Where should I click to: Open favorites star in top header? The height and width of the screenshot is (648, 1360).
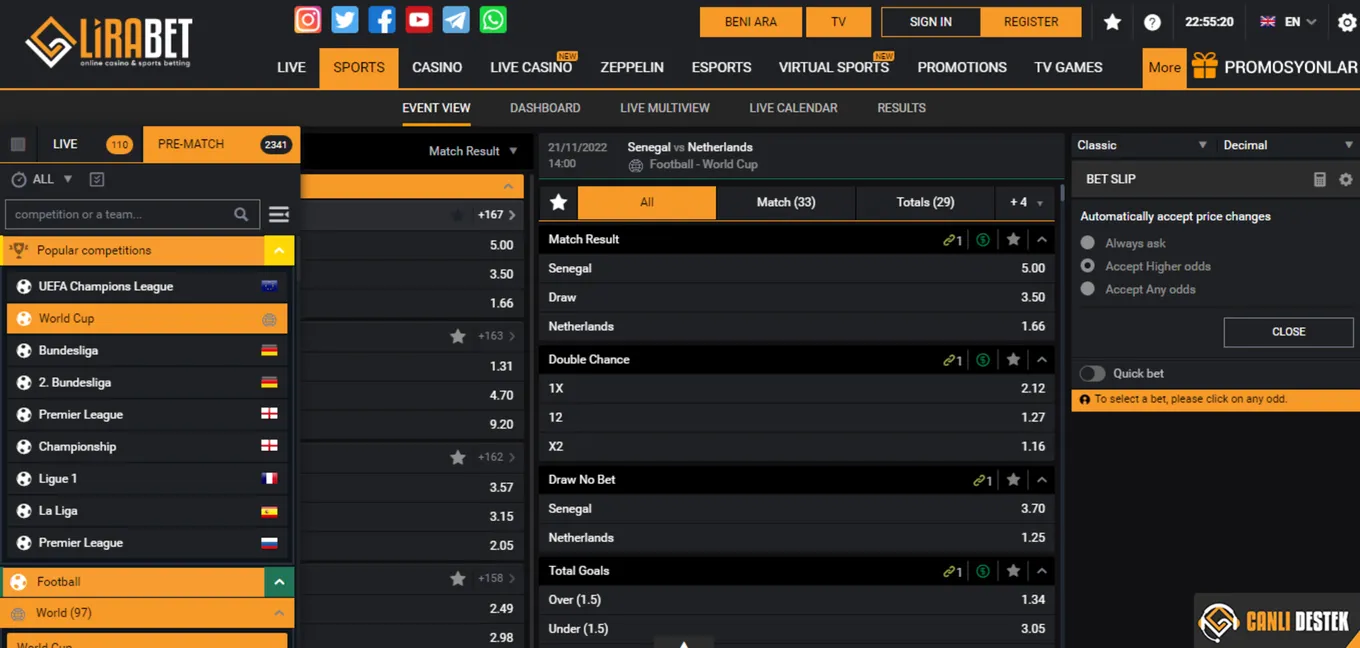click(x=1112, y=22)
